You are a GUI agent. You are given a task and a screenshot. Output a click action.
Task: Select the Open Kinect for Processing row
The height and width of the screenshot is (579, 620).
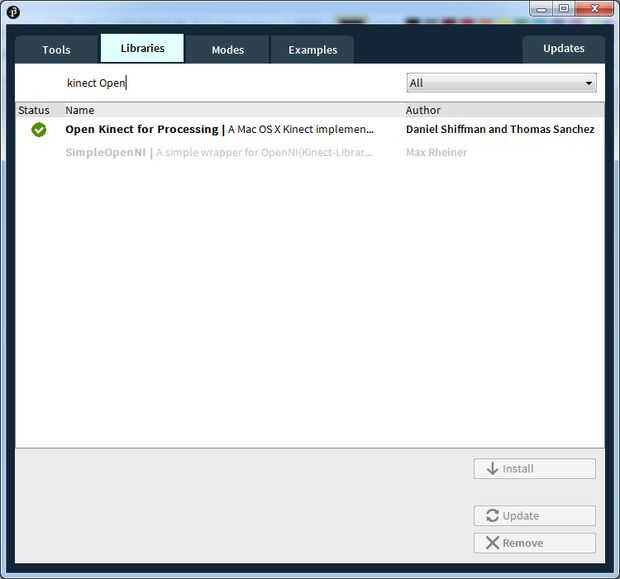310,129
